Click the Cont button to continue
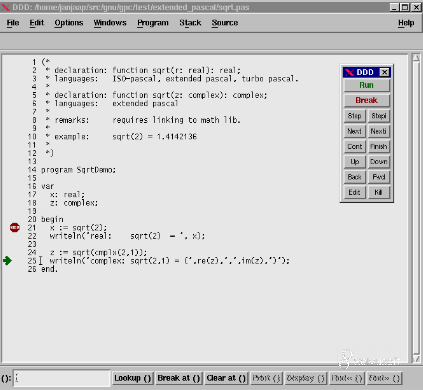This screenshot has height=390, width=423. pyautogui.click(x=354, y=147)
